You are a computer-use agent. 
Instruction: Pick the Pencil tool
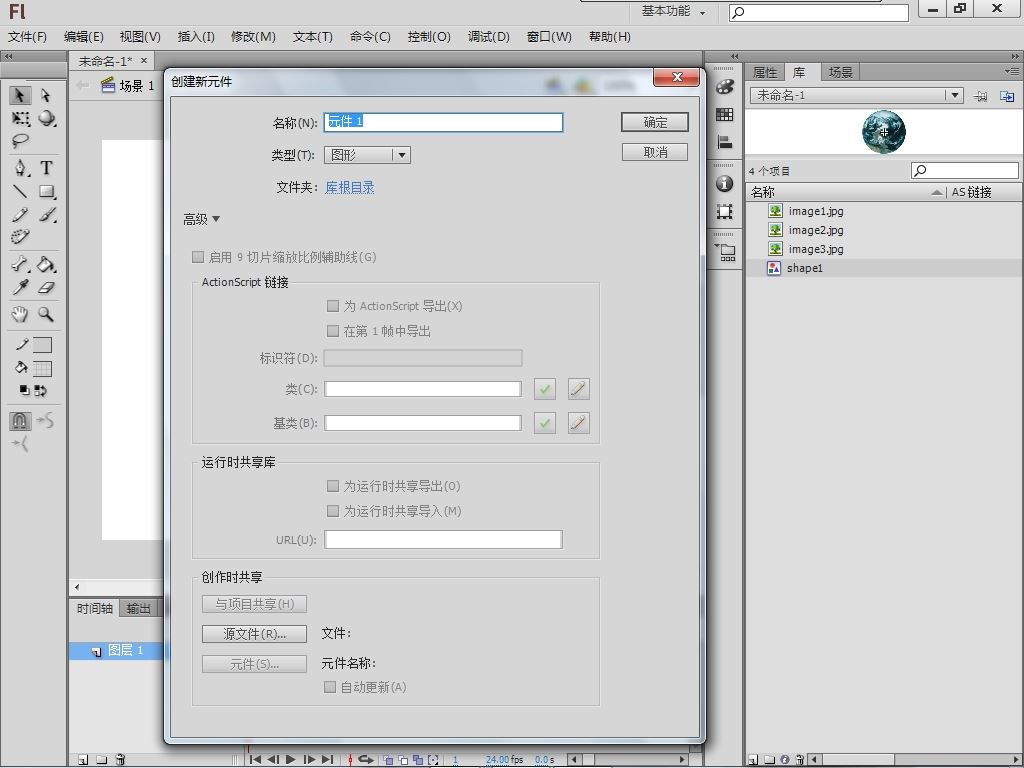coord(20,214)
